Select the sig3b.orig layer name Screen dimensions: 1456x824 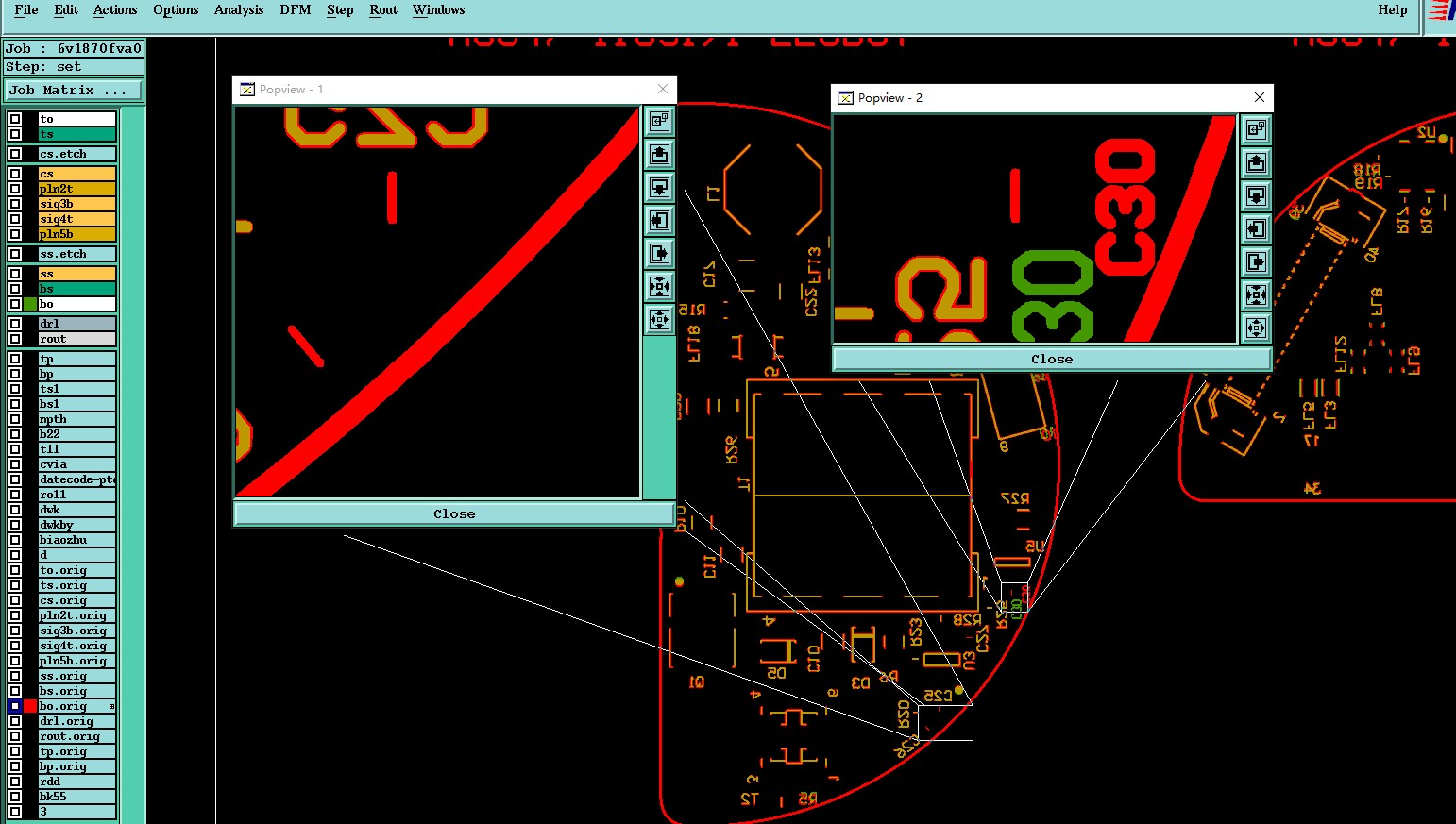click(77, 631)
